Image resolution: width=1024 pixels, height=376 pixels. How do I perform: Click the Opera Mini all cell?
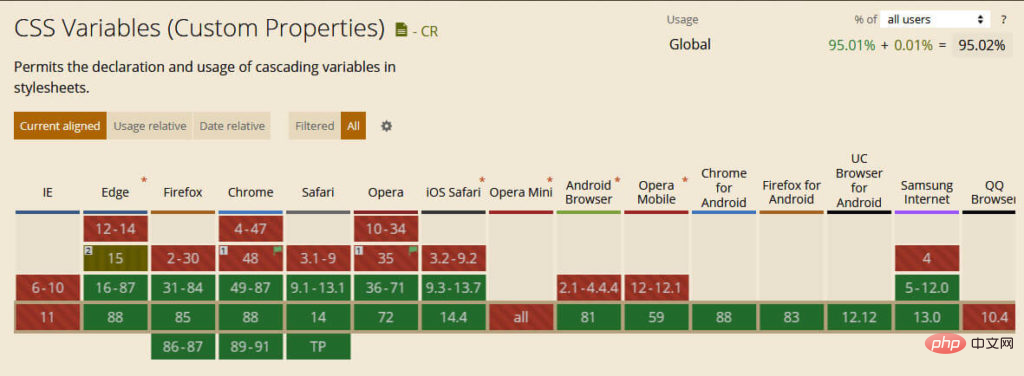click(x=520, y=318)
